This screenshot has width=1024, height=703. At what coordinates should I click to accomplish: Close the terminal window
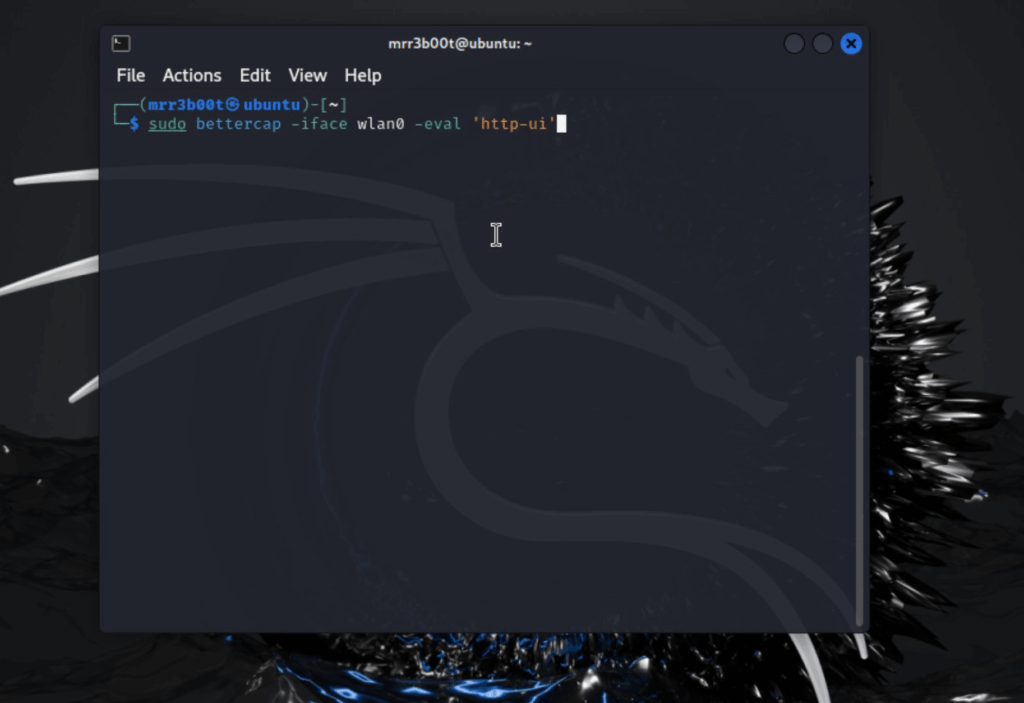point(851,44)
